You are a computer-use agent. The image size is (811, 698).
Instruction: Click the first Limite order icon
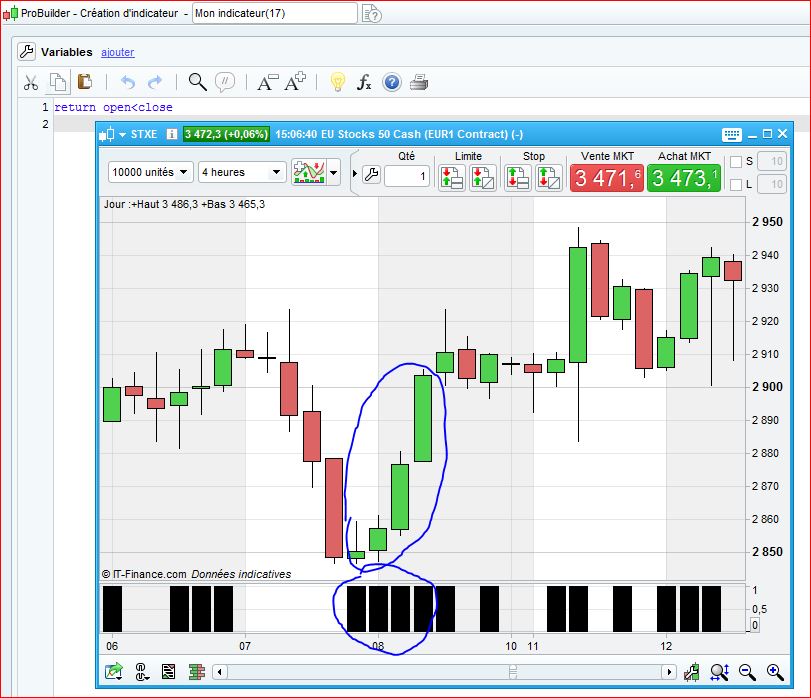452,177
